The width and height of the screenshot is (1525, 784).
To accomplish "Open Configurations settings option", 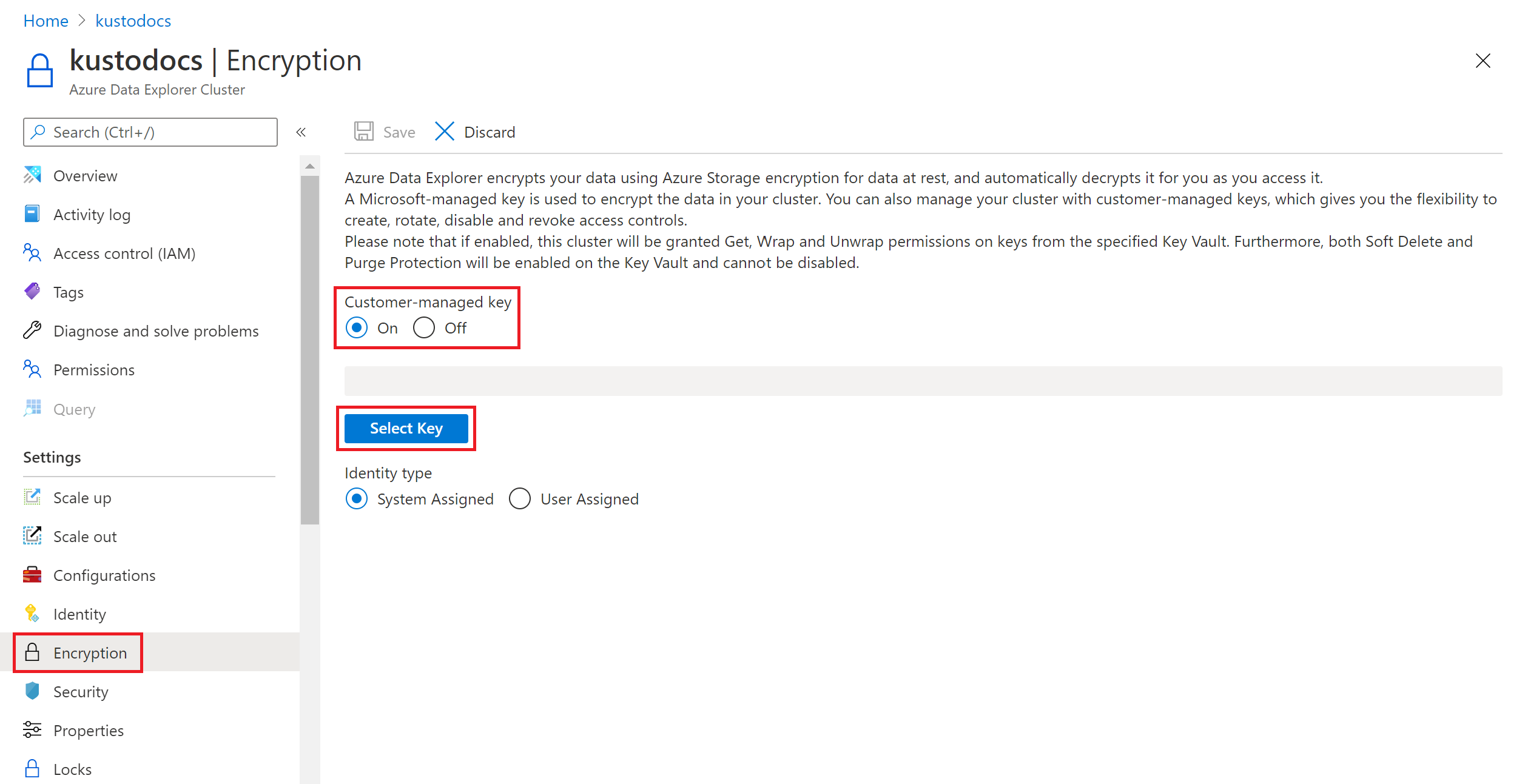I will click(x=105, y=575).
